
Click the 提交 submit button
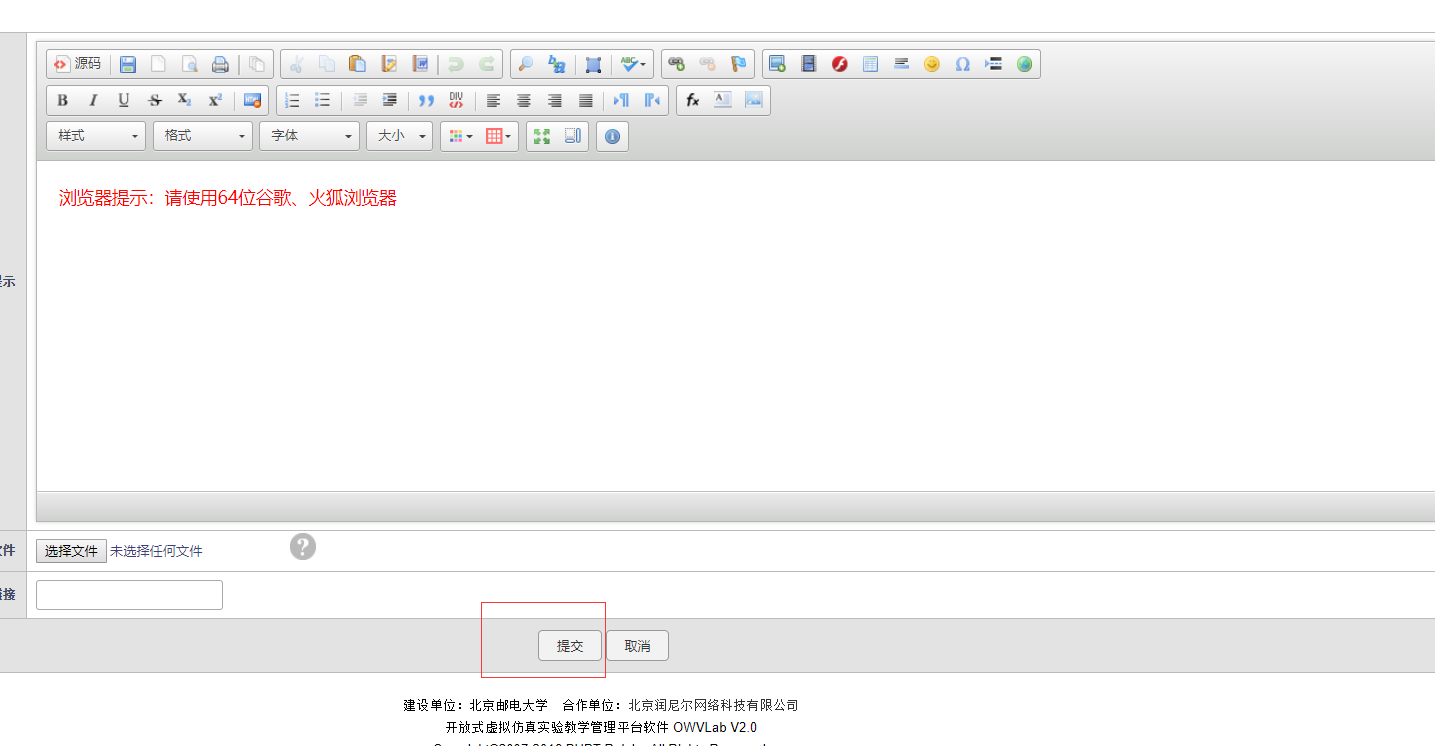(570, 646)
